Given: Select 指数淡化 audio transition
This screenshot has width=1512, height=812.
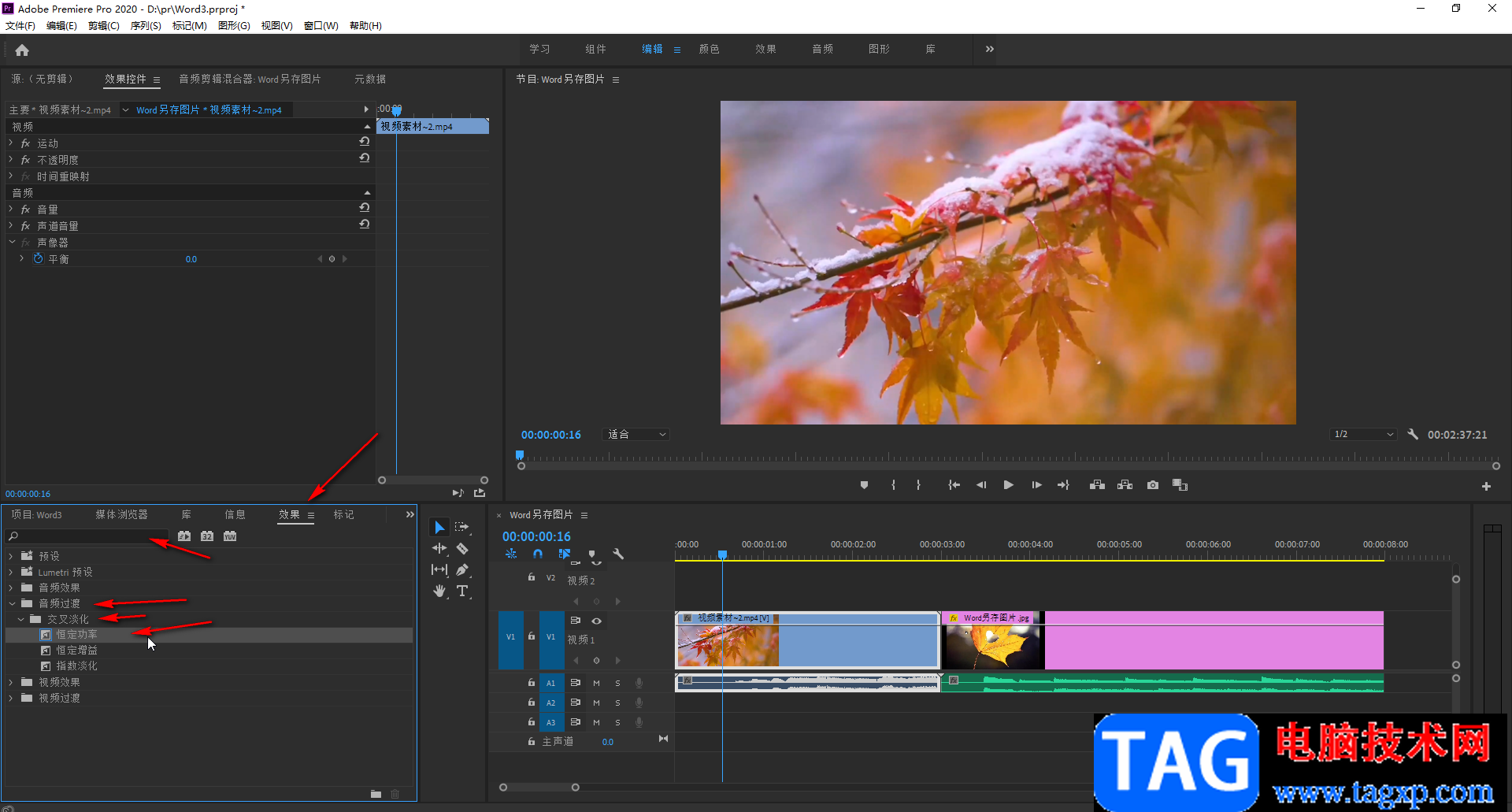Looking at the screenshot, I should (76, 666).
